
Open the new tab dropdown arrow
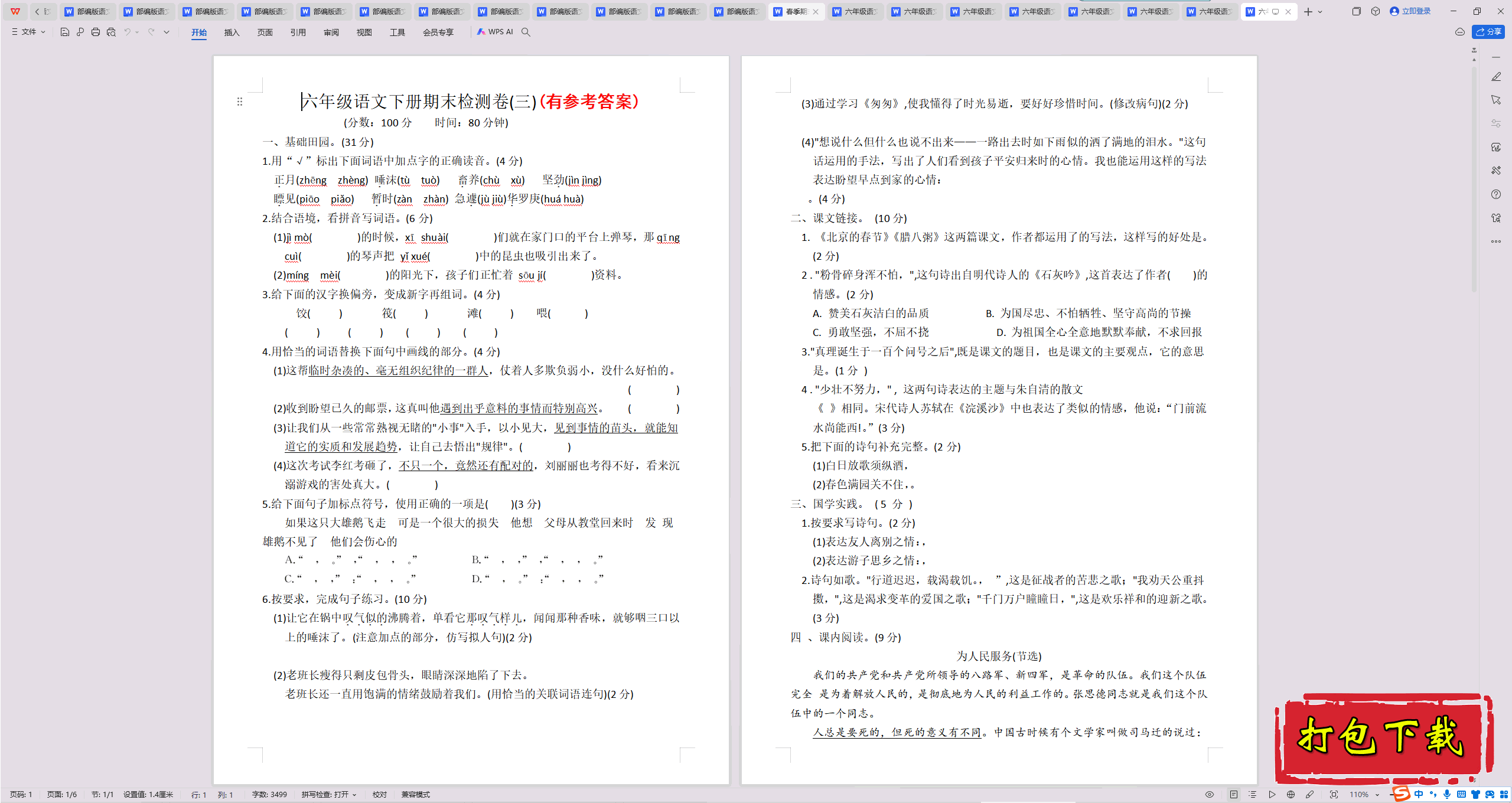pos(1320,12)
